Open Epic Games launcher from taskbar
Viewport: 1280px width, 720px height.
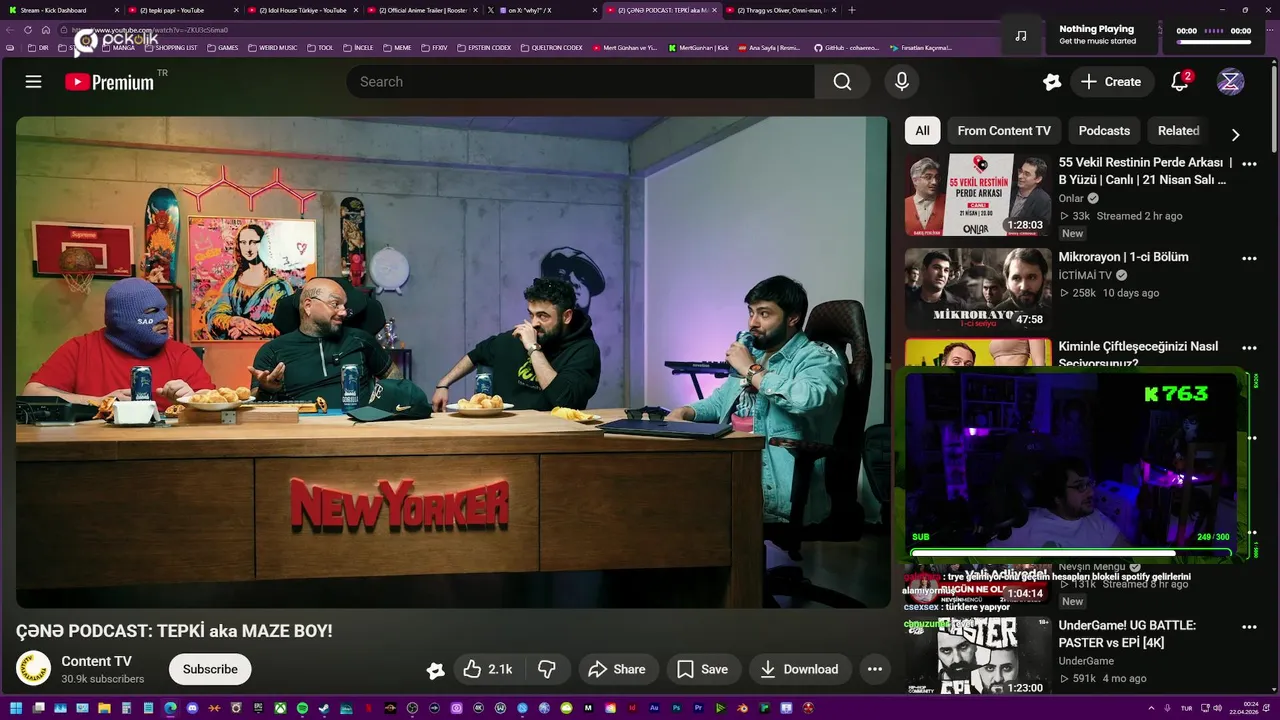[x=258, y=708]
